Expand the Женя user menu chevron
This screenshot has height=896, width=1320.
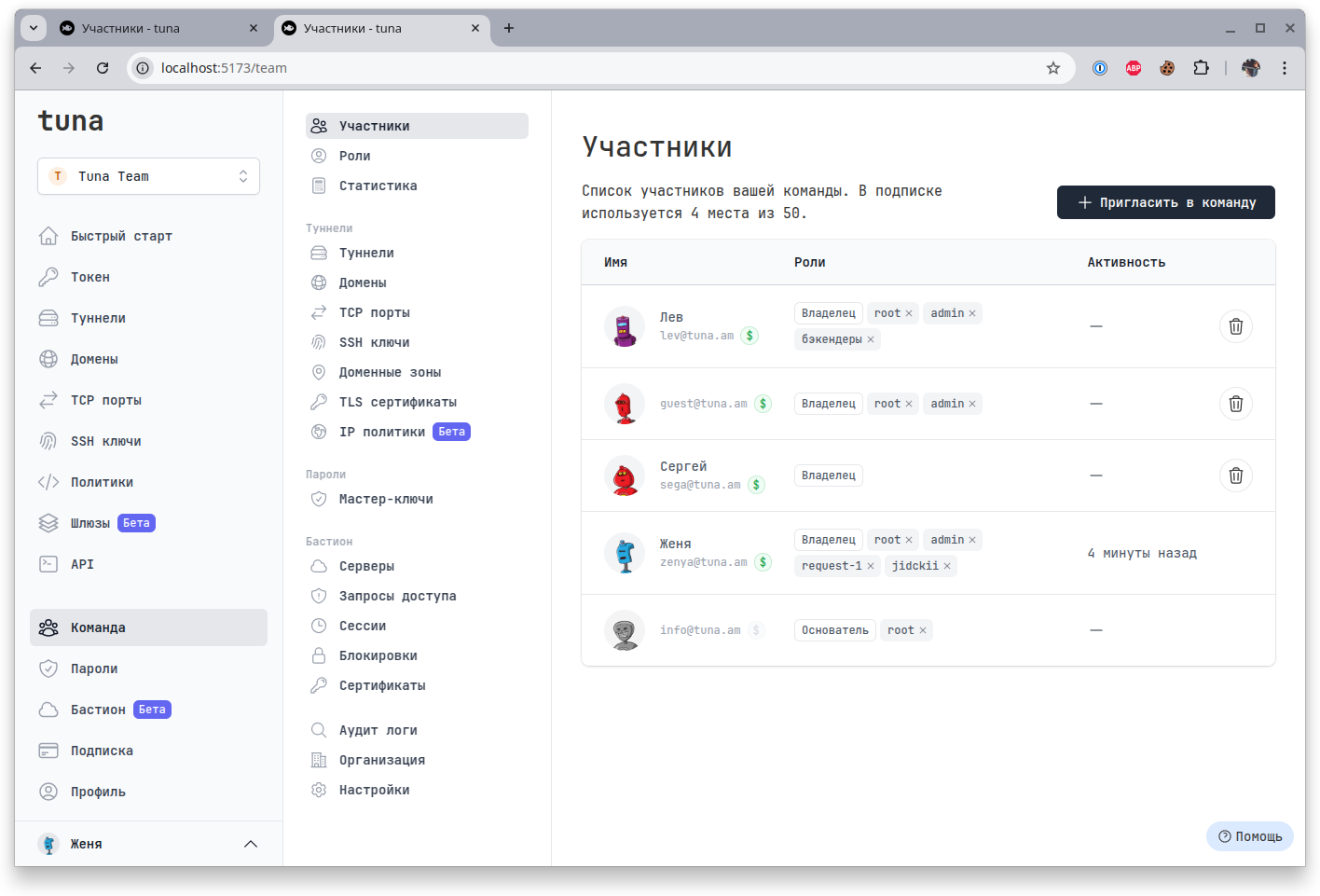coord(250,844)
